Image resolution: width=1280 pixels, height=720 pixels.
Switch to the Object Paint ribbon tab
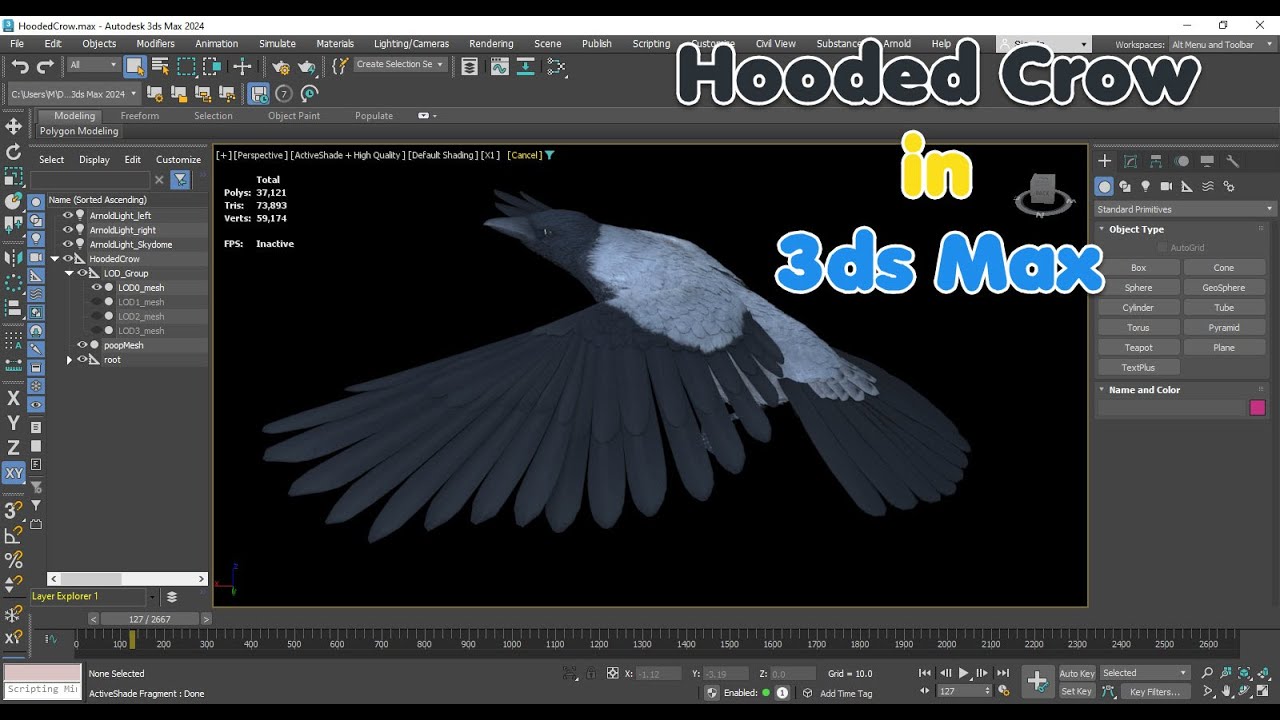[x=294, y=116]
